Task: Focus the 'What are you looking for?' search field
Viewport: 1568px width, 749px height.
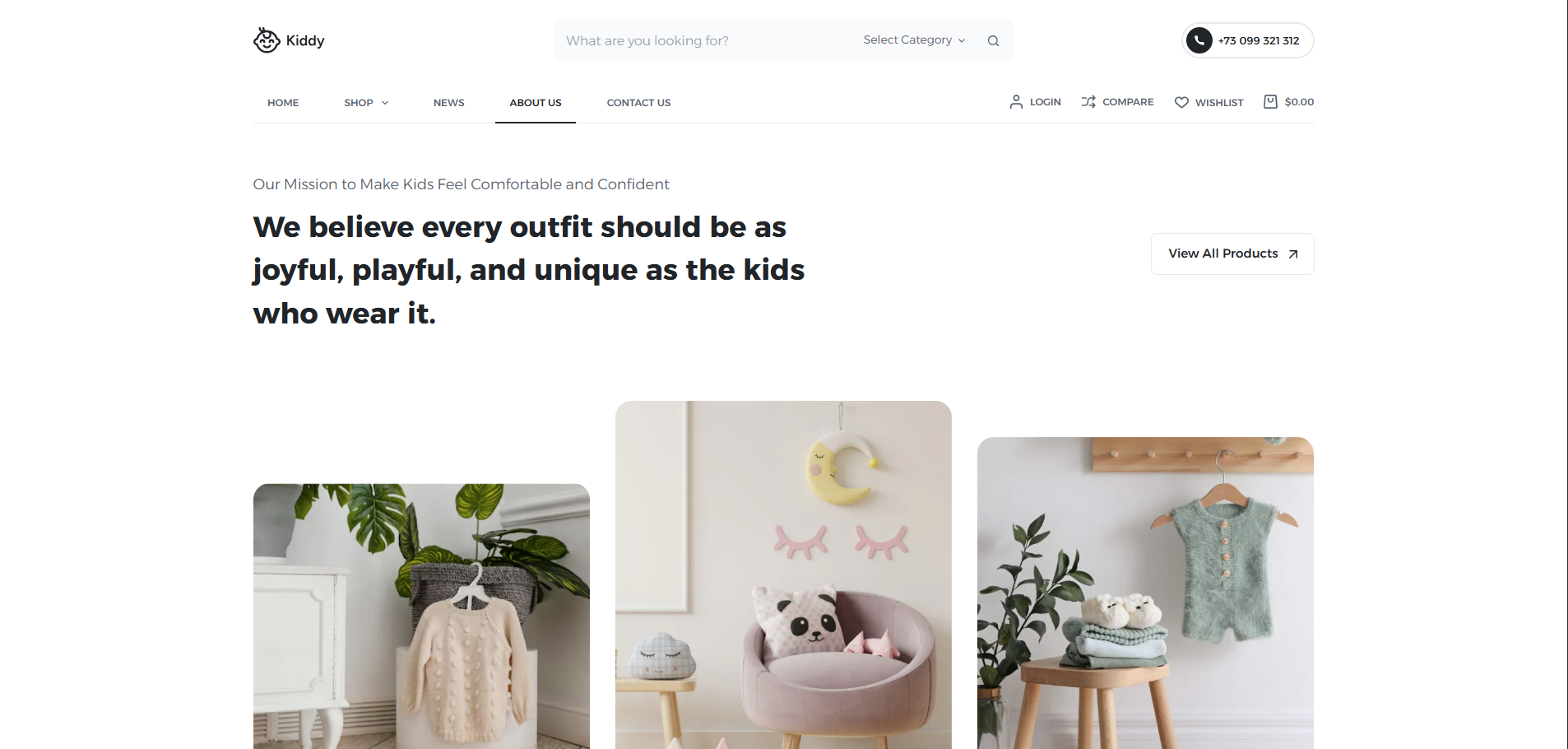Action: click(x=707, y=40)
